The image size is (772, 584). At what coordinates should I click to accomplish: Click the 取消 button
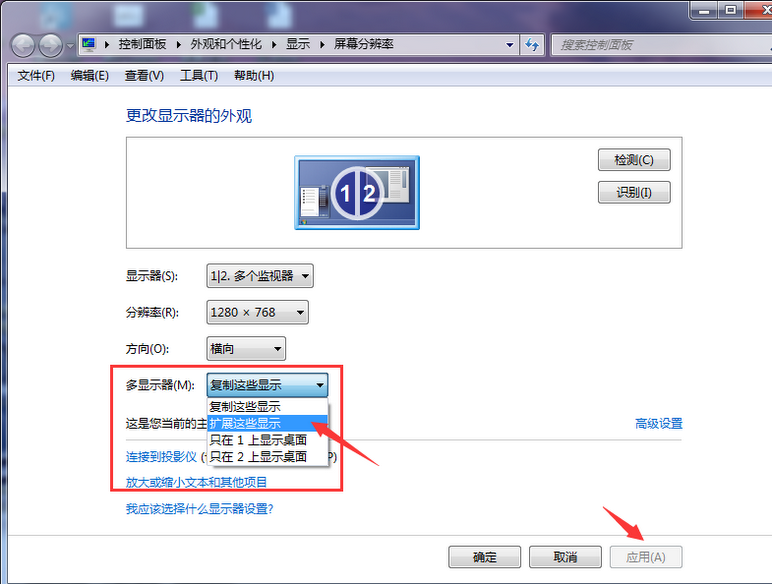pyautogui.click(x=565, y=557)
